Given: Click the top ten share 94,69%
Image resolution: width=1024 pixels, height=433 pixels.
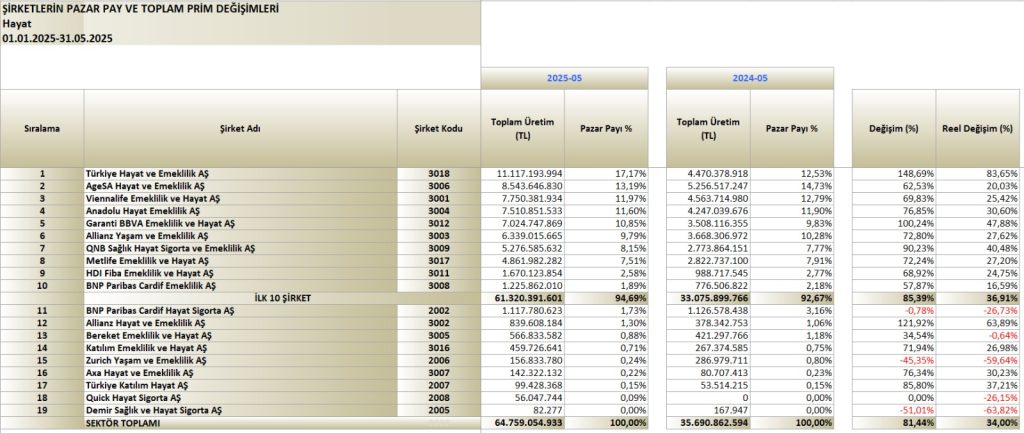Looking at the screenshot, I should [x=606, y=298].
